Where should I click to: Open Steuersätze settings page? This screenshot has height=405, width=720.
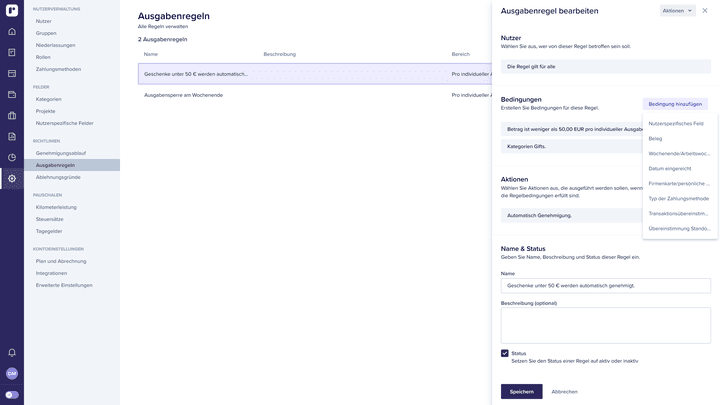pyautogui.click(x=50, y=219)
